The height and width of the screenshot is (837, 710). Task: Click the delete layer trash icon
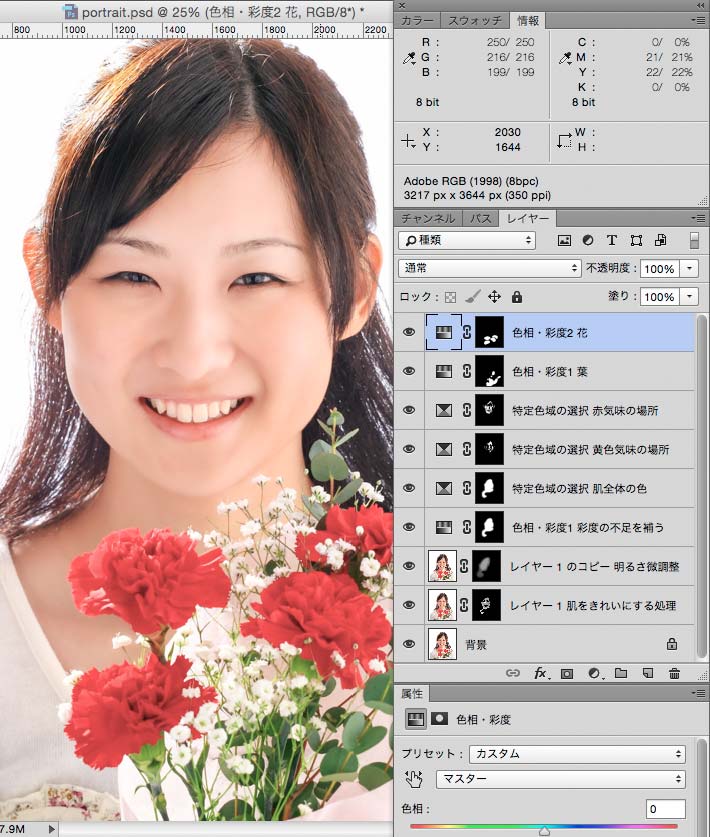point(674,674)
